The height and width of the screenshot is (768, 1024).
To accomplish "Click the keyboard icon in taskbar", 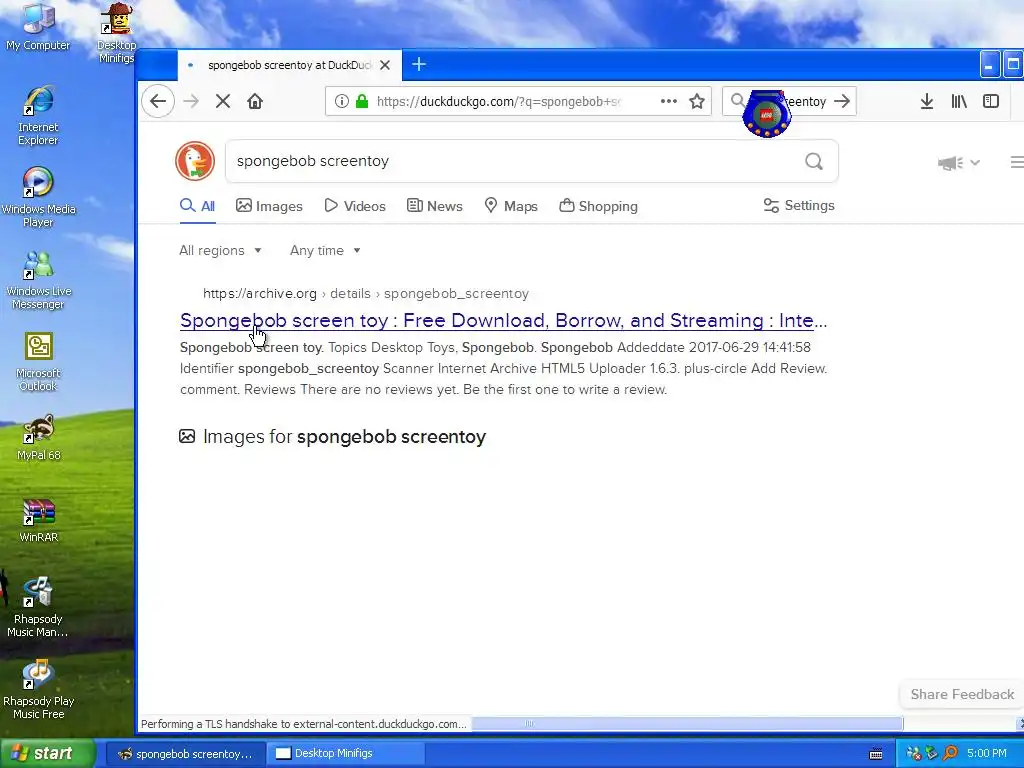I will tap(876, 754).
